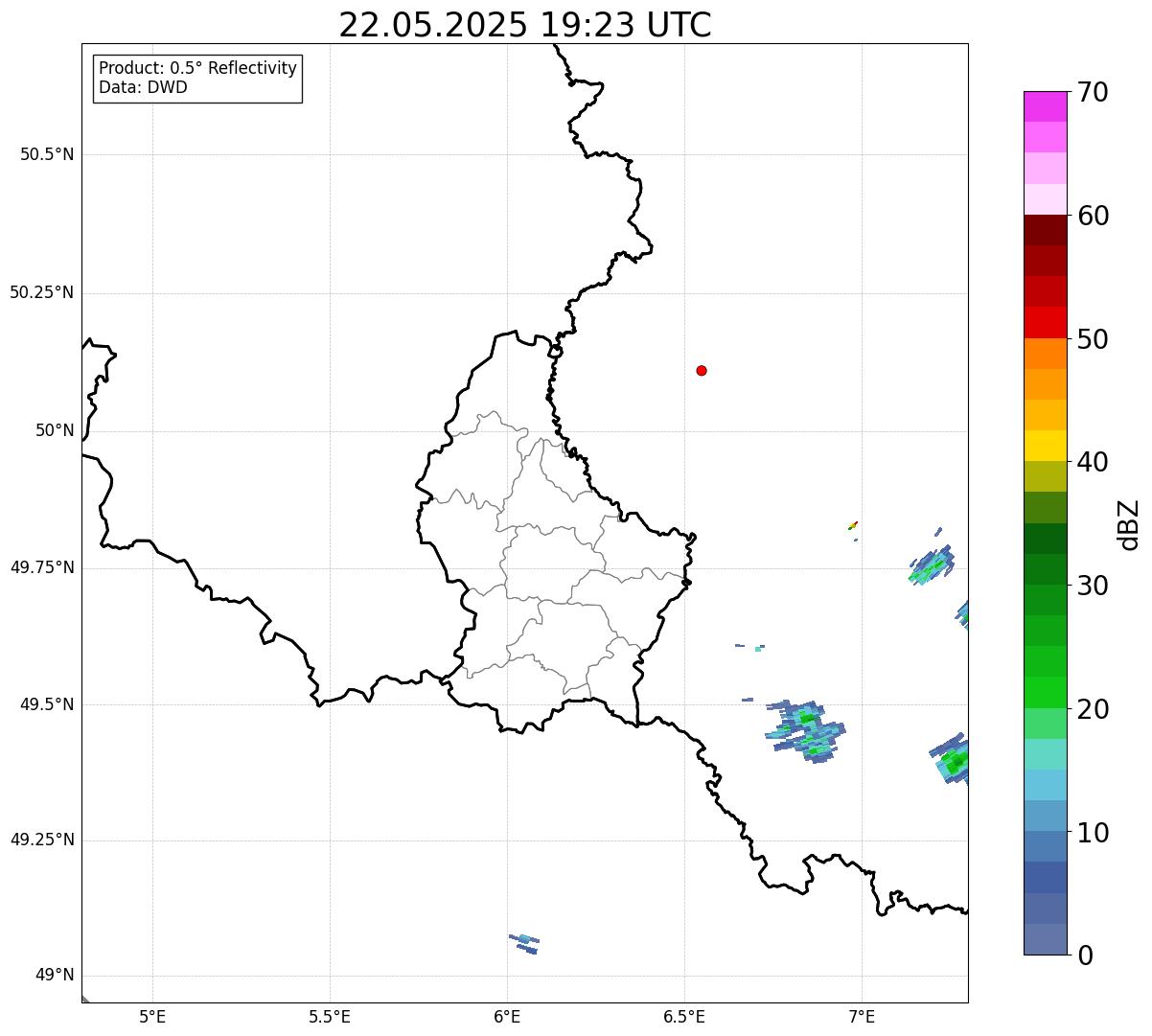Click the 49.25°N latitude label
The image size is (1152, 1036).
42,840
